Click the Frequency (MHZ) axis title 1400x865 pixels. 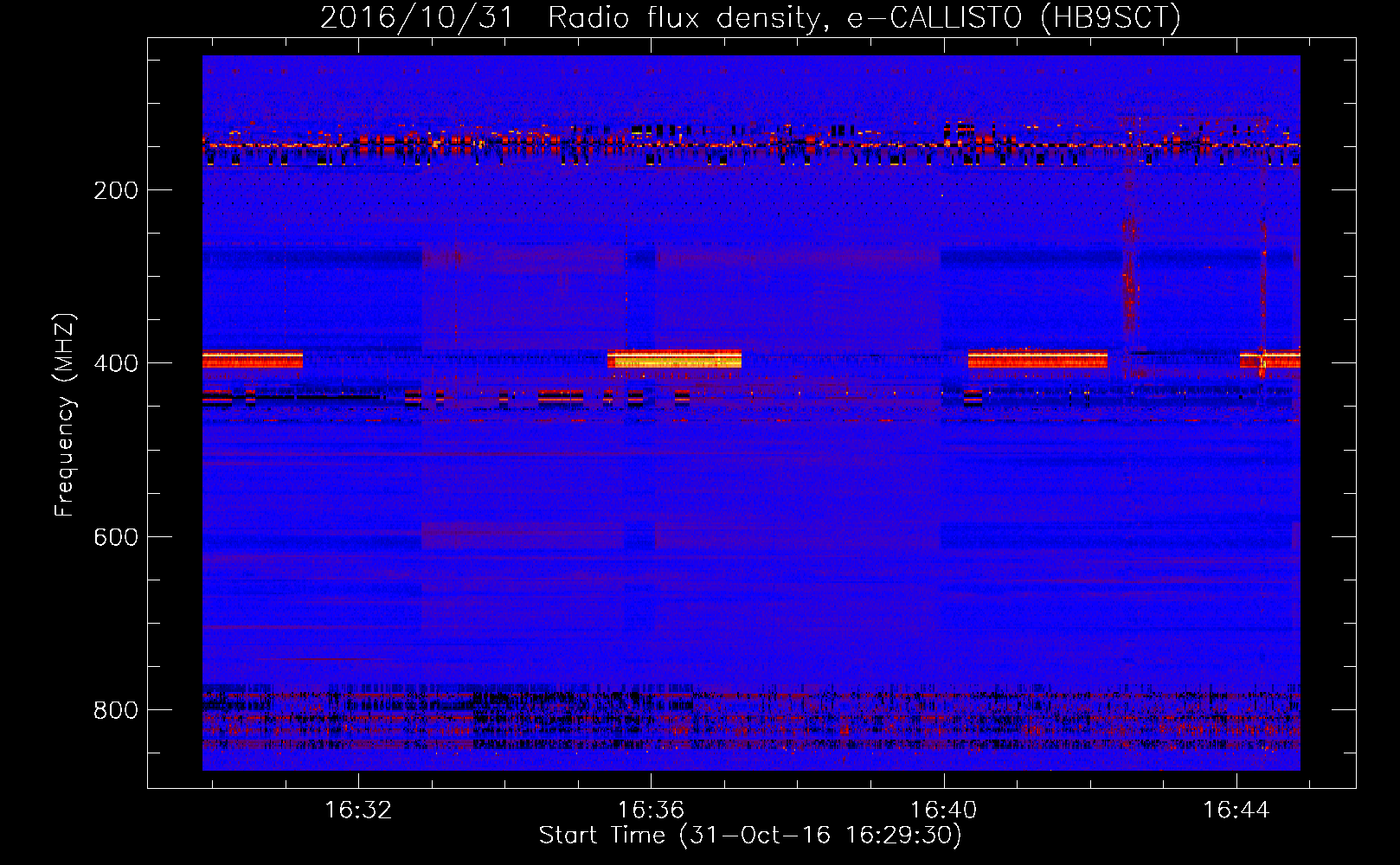(65, 414)
